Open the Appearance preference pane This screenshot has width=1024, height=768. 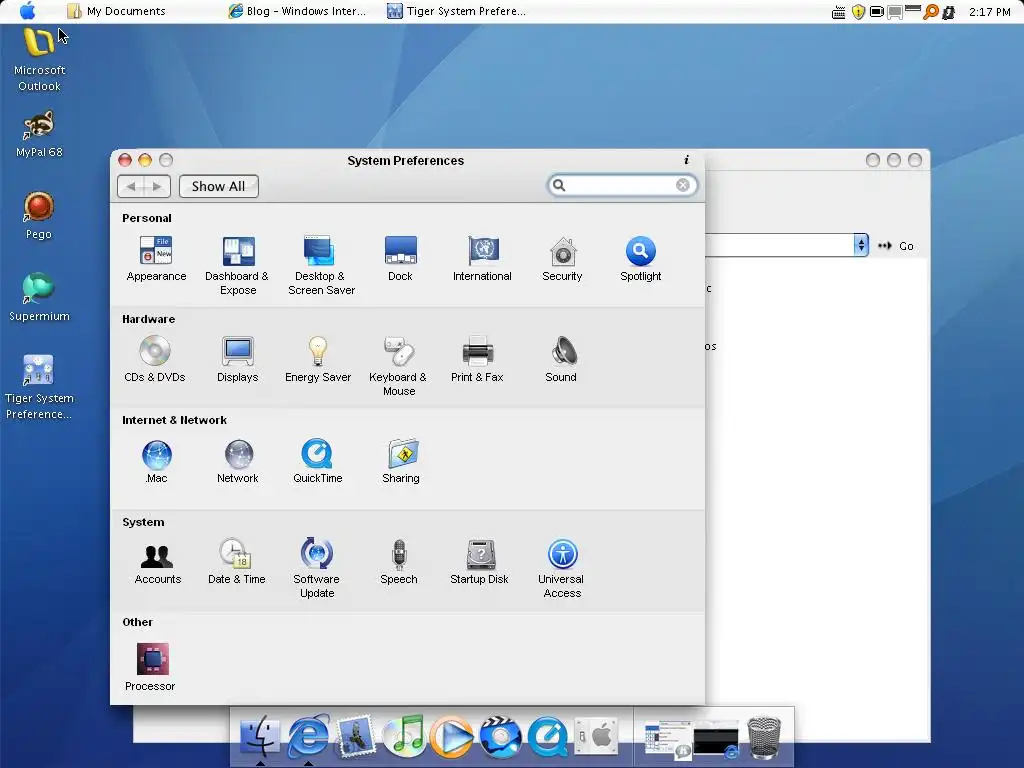tap(156, 259)
